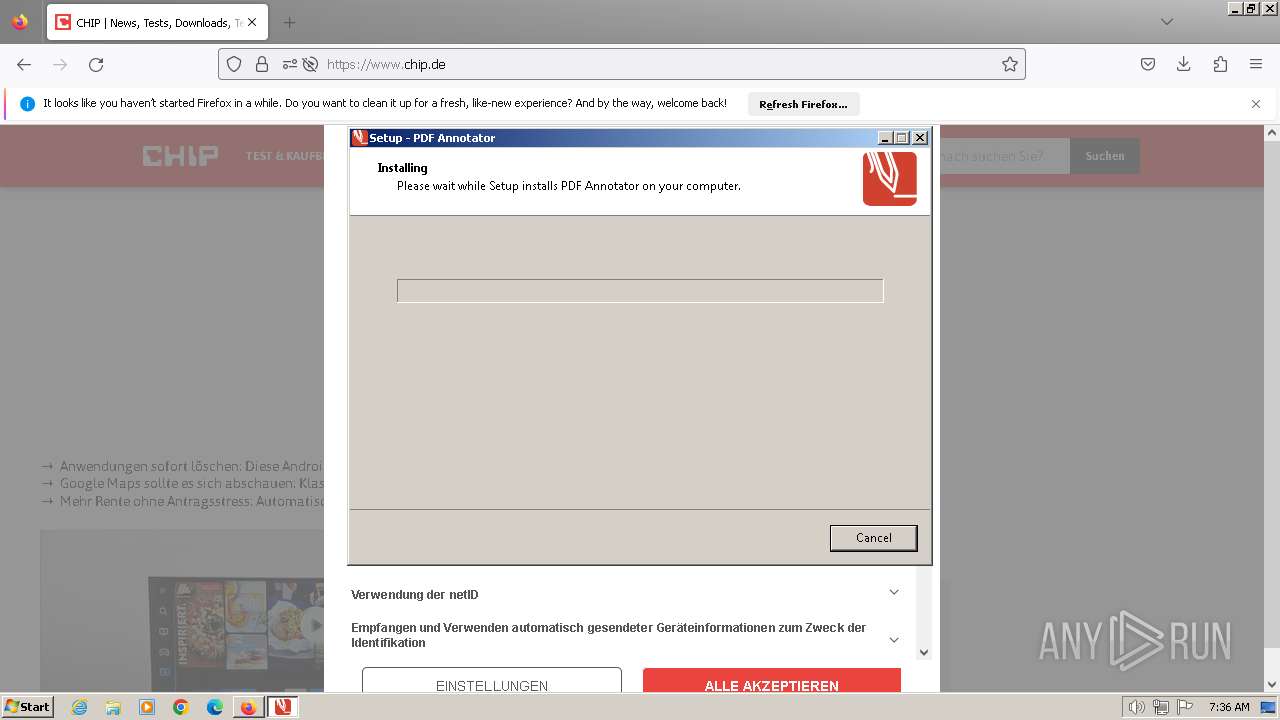Image resolution: width=1280 pixels, height=720 pixels.
Task: Click the site security padlock icon
Action: tap(262, 64)
